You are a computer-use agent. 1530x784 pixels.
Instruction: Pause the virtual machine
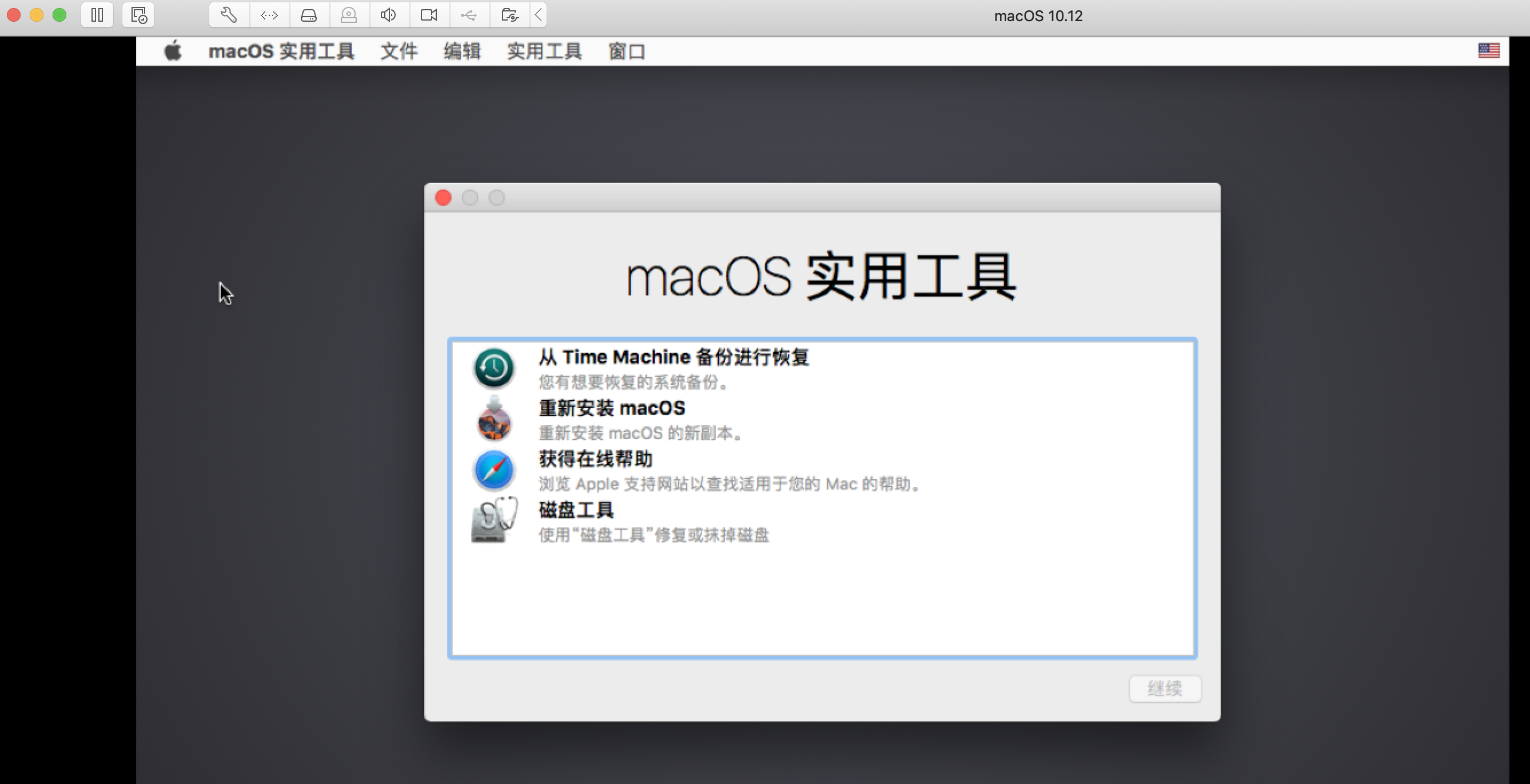coord(97,15)
